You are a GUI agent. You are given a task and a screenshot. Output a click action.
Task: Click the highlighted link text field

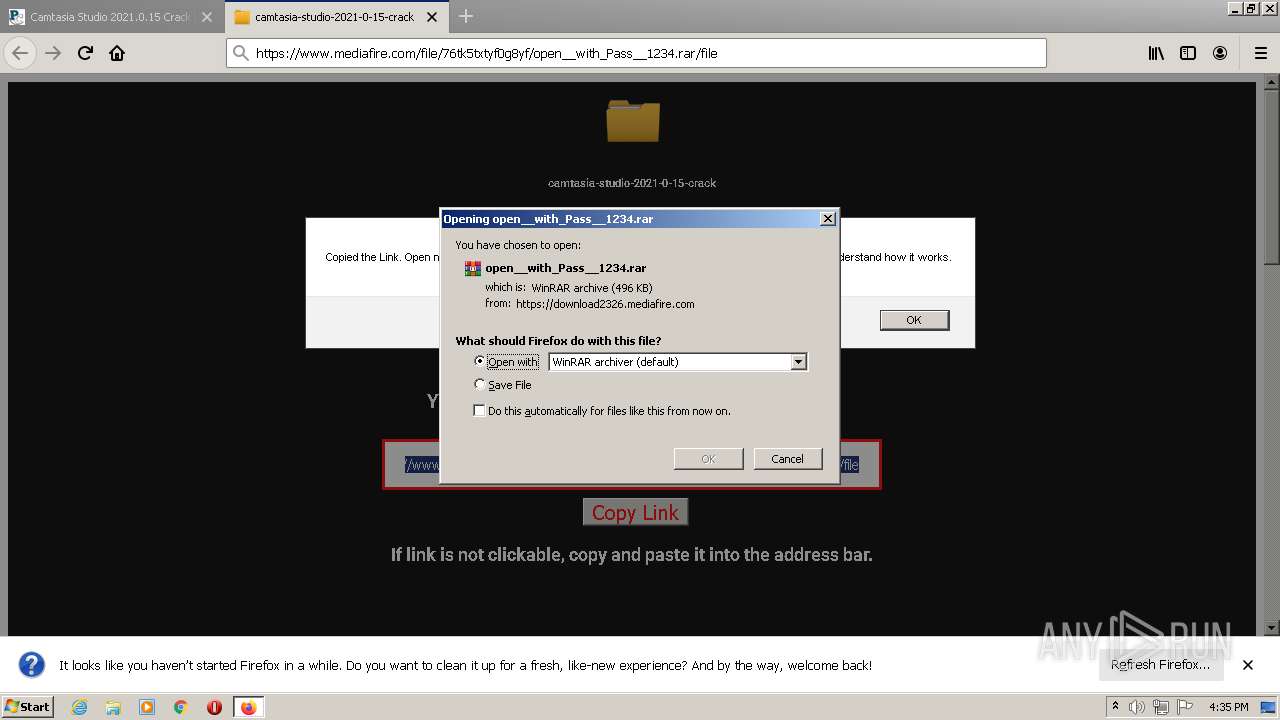631,464
